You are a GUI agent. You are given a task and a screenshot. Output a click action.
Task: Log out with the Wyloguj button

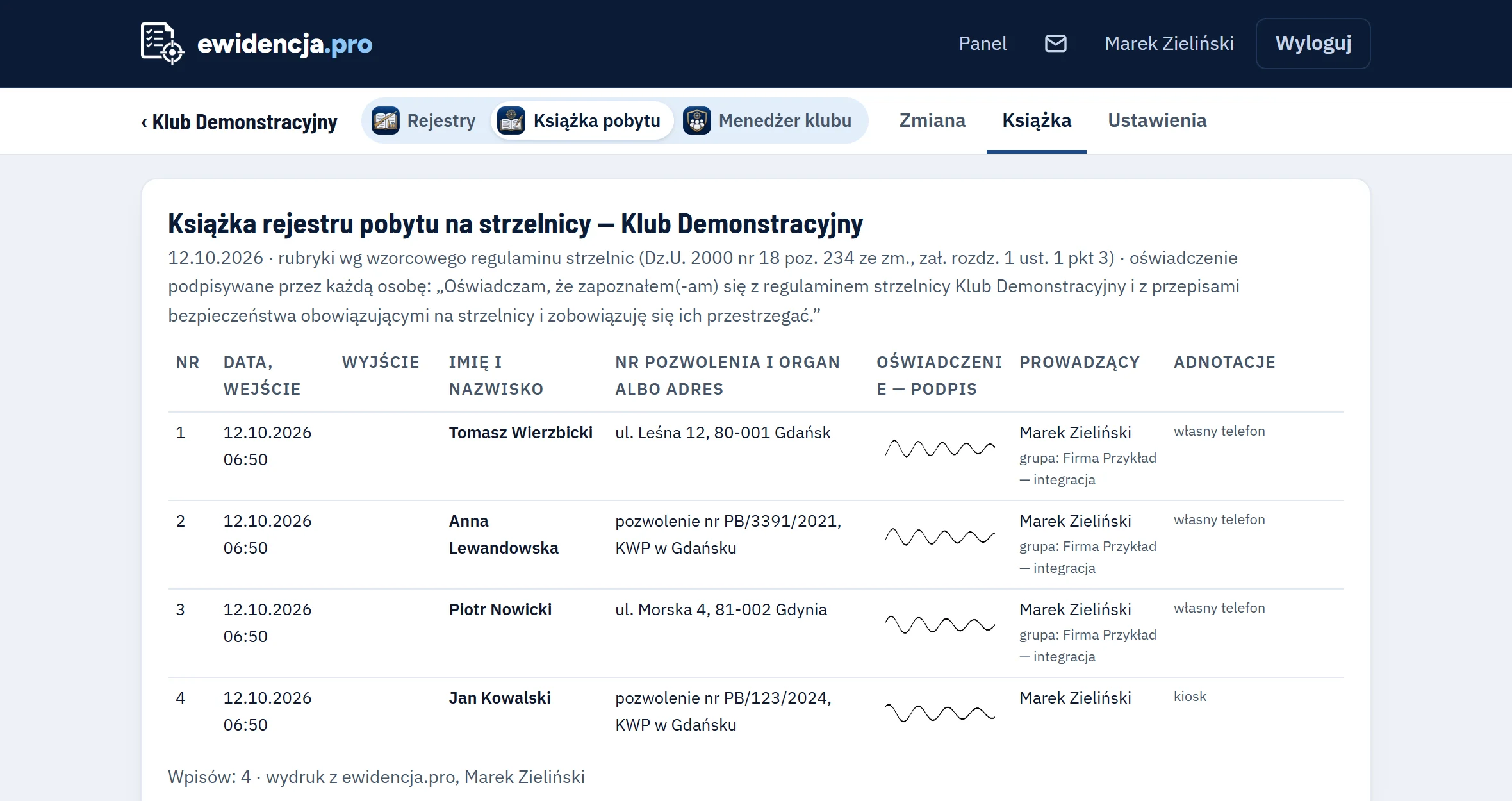pyautogui.click(x=1313, y=44)
